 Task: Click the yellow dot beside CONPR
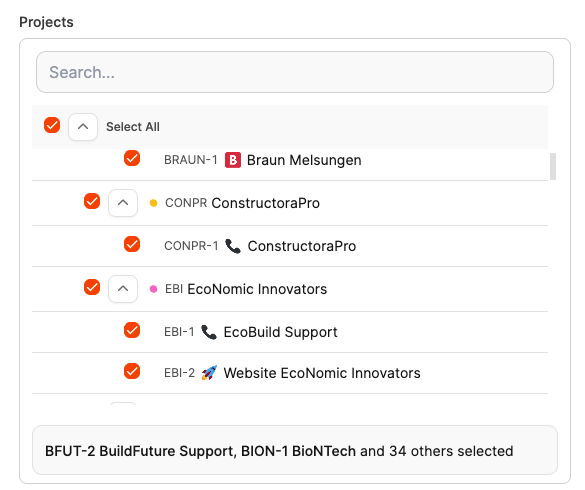click(153, 203)
